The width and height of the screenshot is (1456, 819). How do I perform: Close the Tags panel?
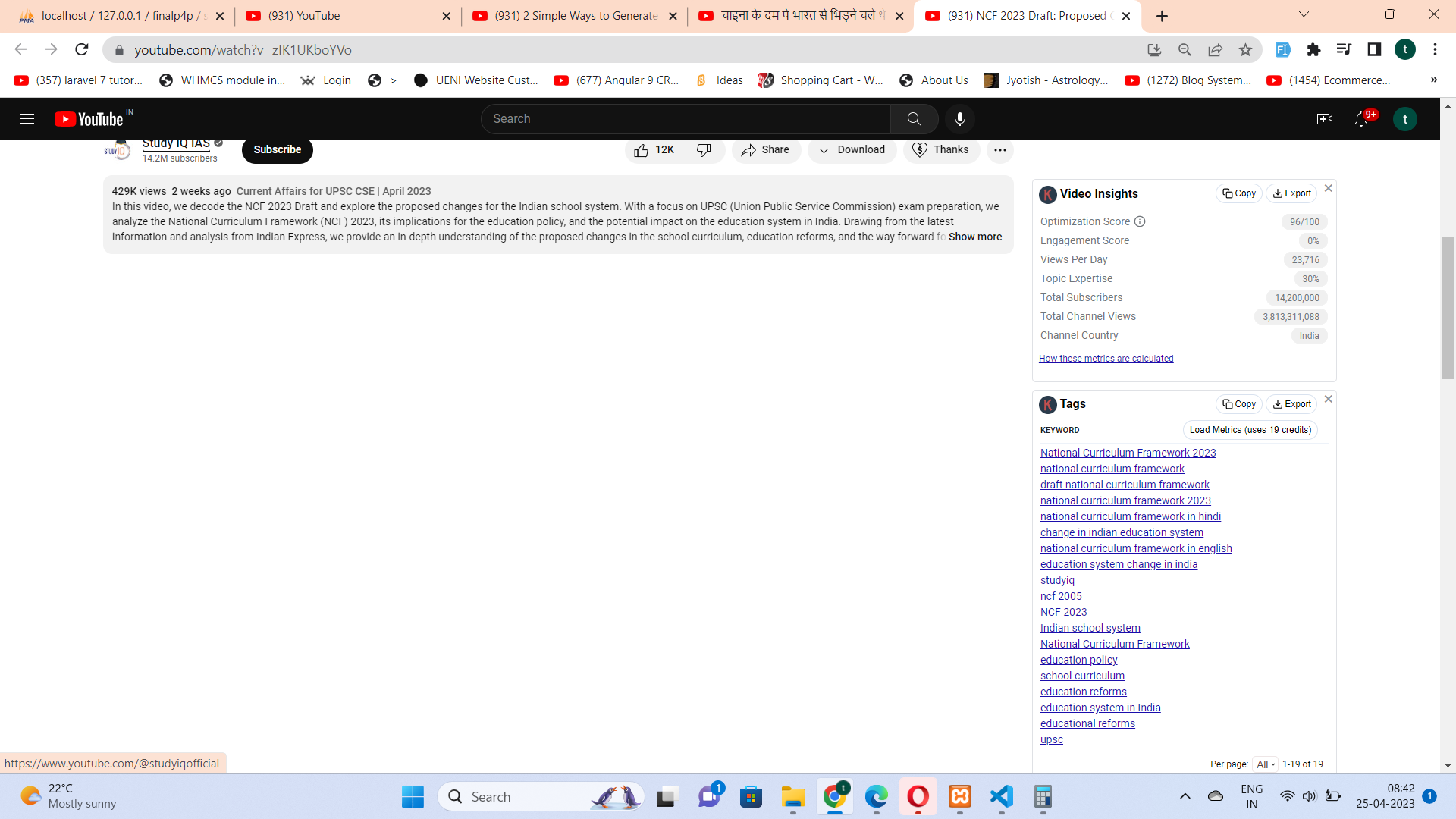[1328, 399]
